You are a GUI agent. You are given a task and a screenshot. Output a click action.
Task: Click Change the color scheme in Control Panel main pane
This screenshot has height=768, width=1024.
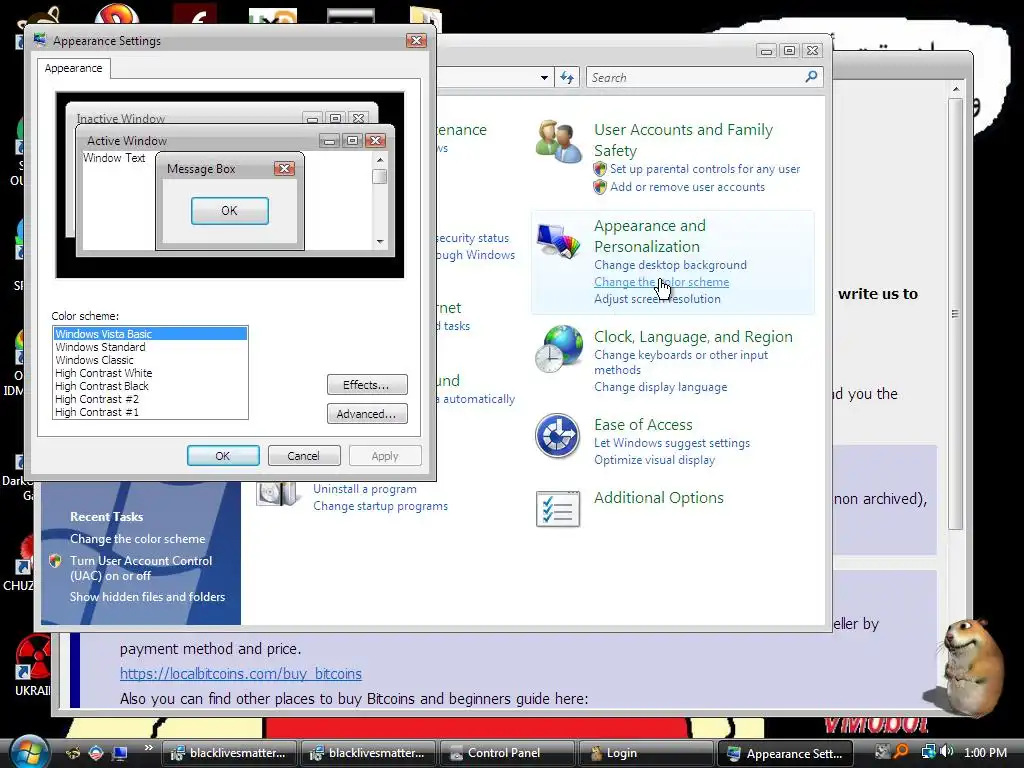pyautogui.click(x=661, y=282)
